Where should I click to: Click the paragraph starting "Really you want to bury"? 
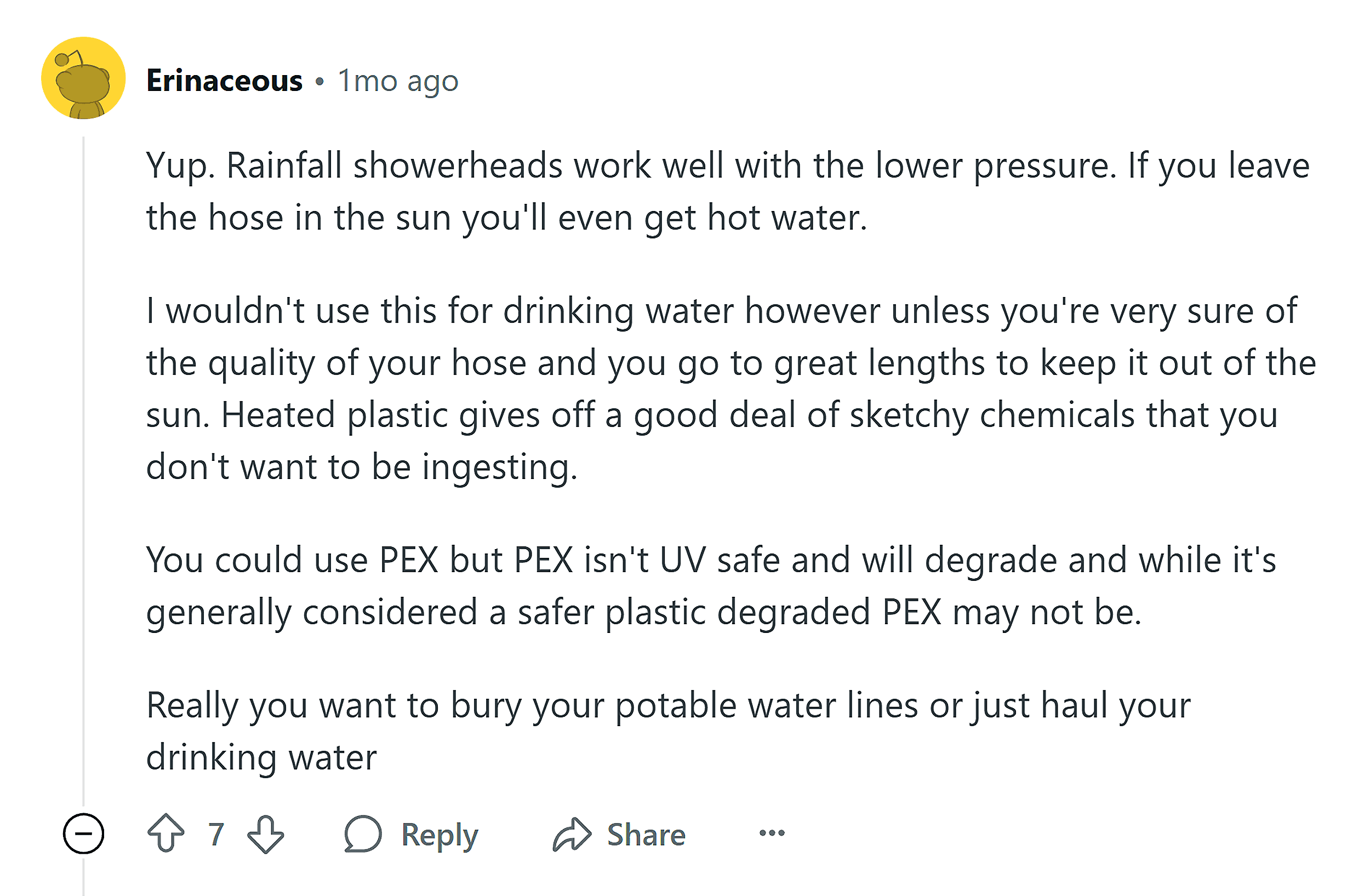pyautogui.click(x=667, y=731)
